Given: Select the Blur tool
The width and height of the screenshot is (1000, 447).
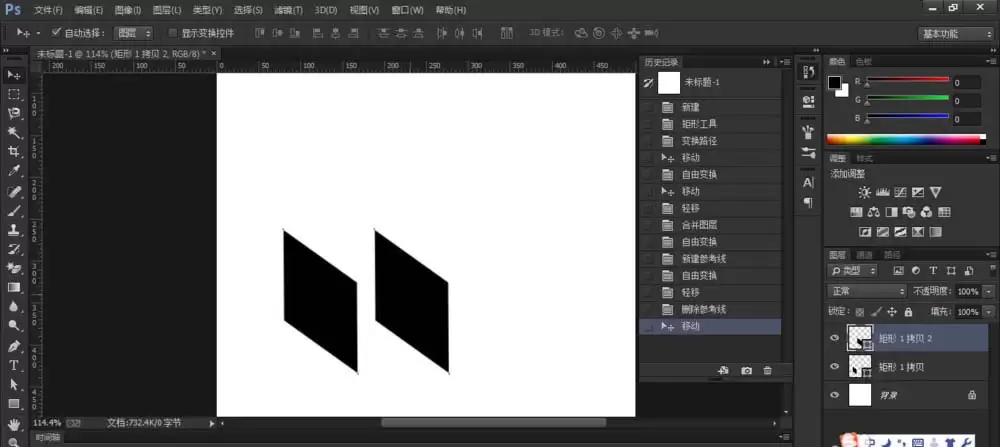Looking at the screenshot, I should [13, 307].
